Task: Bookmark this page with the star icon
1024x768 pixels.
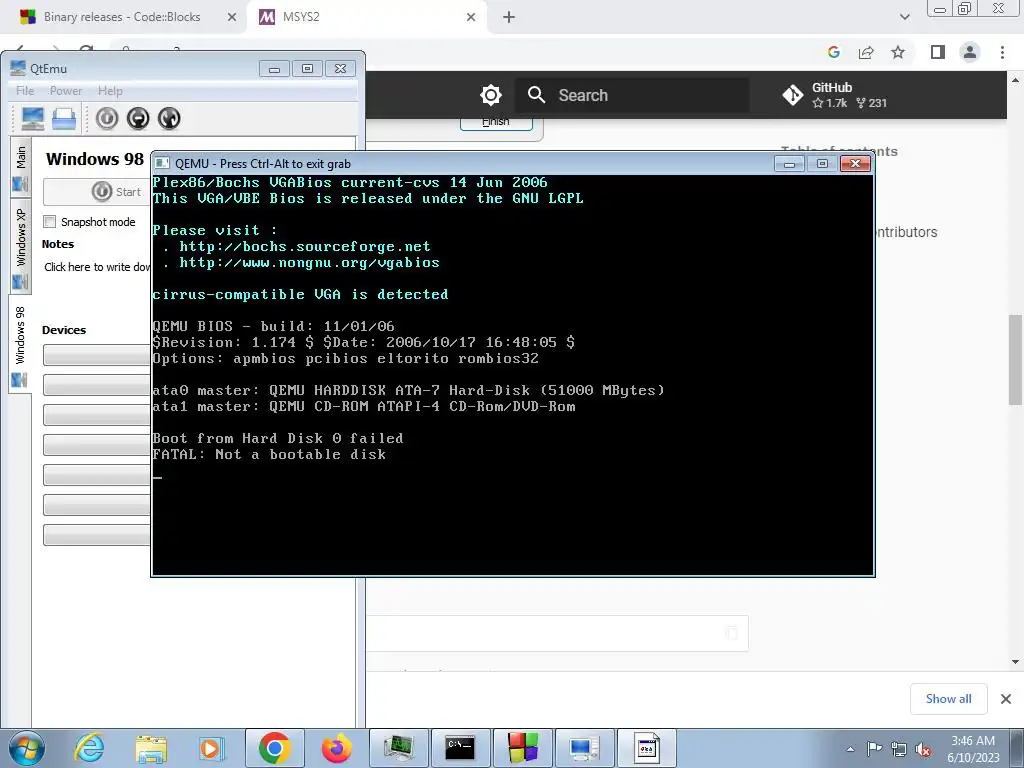Action: [x=898, y=52]
